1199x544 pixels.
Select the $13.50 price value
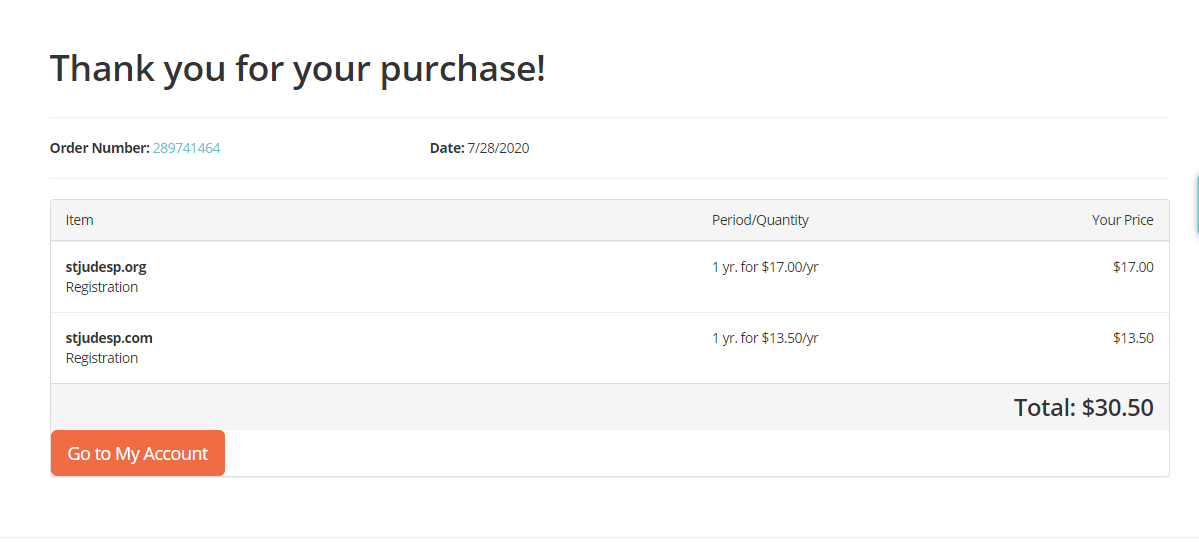[x=1133, y=338]
